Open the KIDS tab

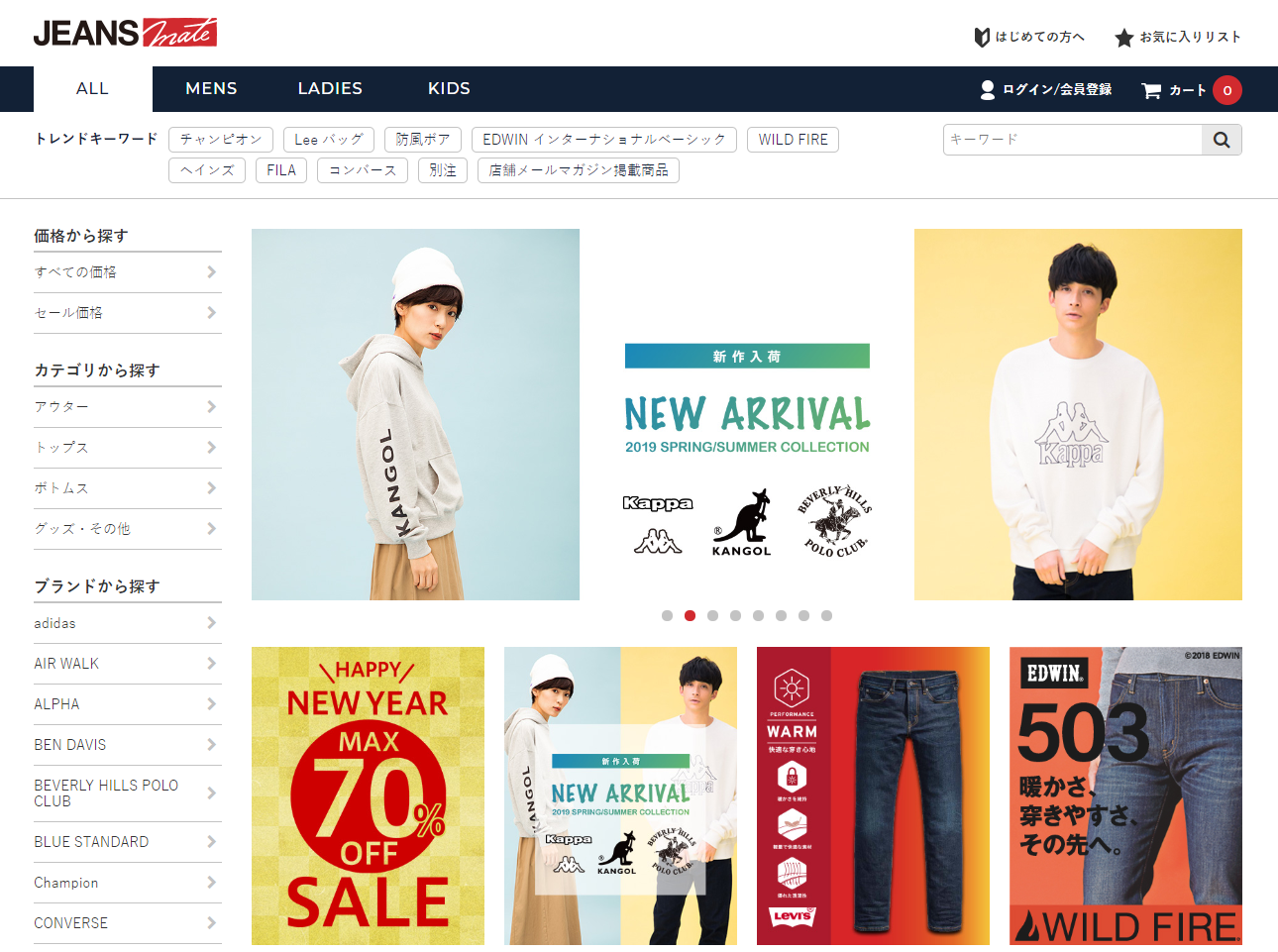click(x=449, y=89)
